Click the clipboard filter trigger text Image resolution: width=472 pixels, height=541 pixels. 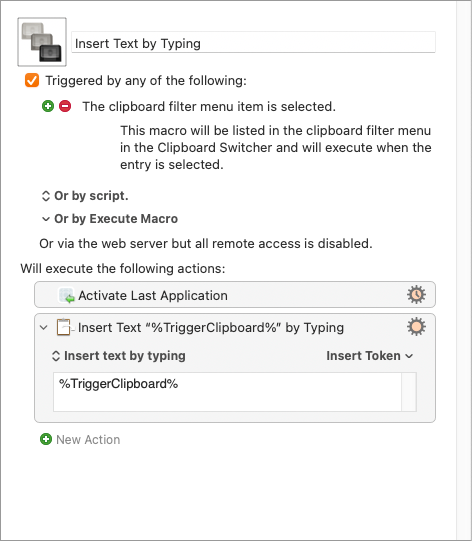point(209,107)
